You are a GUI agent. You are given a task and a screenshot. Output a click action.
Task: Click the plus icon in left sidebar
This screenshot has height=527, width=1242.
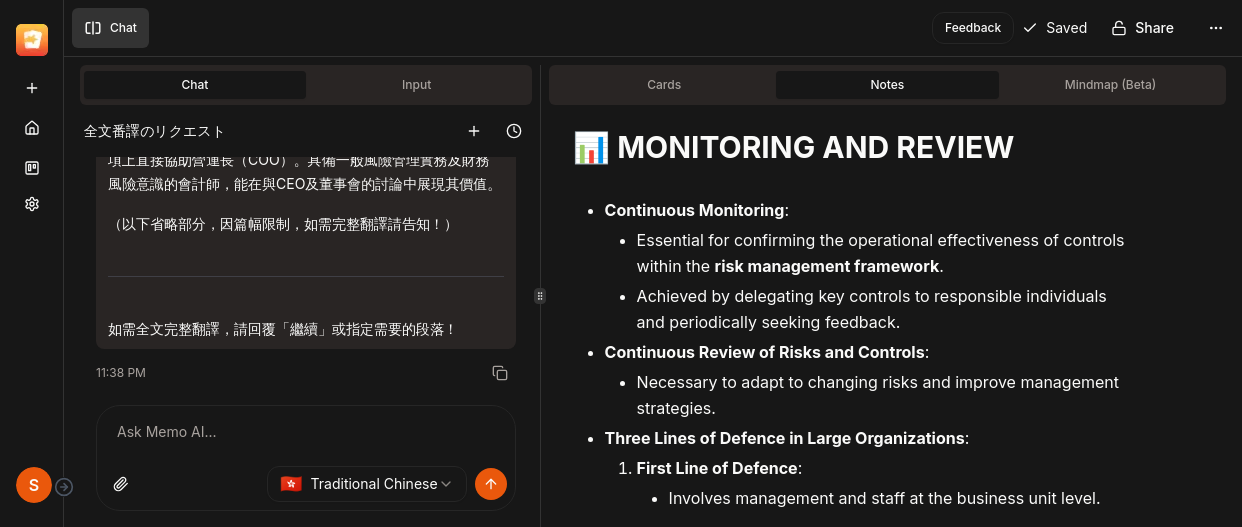coord(32,88)
